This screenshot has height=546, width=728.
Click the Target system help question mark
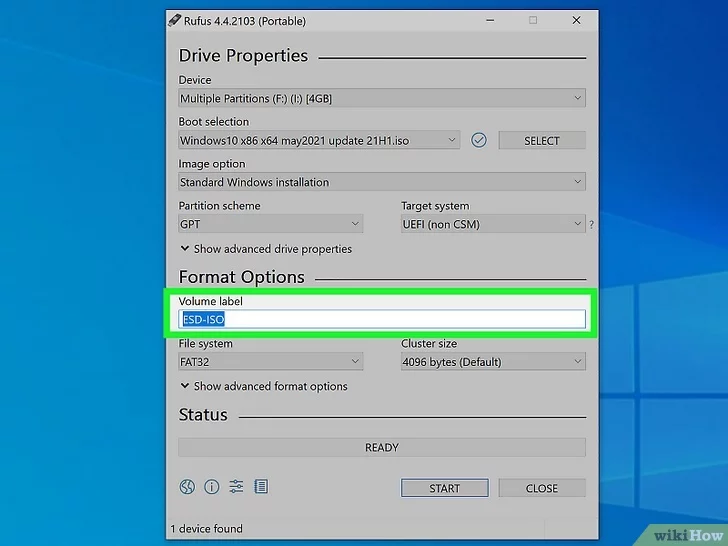tap(591, 225)
